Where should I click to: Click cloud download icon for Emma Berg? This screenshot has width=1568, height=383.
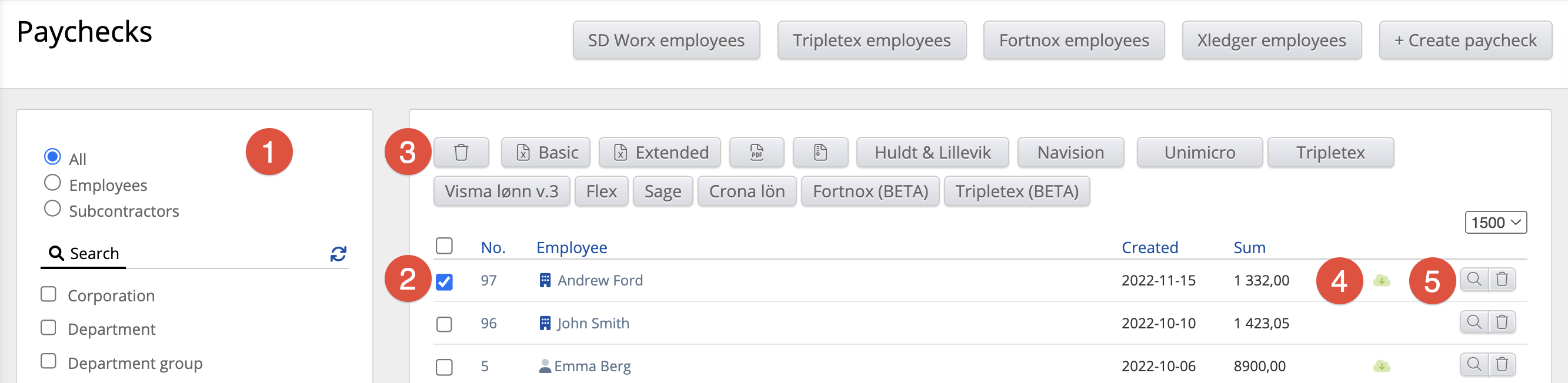1381,367
